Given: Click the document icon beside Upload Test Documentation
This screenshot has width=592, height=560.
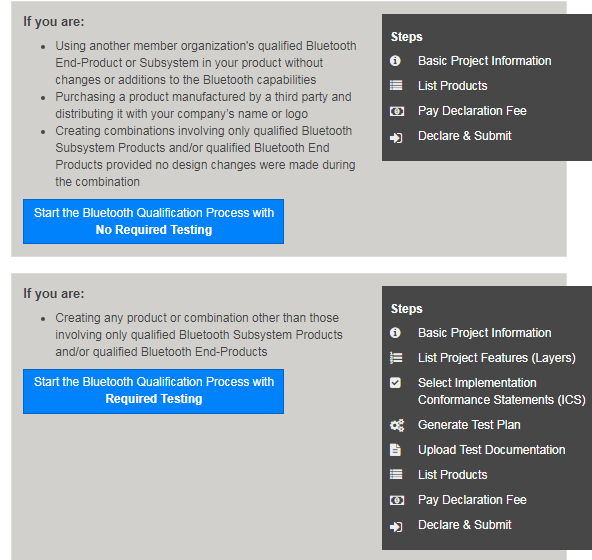Looking at the screenshot, I should tap(395, 450).
